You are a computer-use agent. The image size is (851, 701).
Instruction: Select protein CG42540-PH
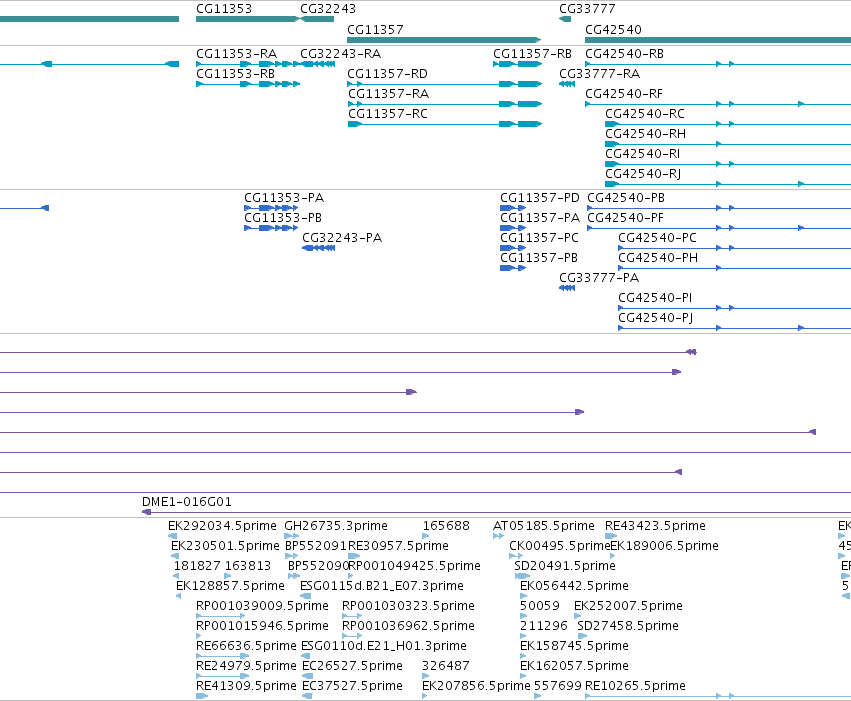[x=658, y=258]
